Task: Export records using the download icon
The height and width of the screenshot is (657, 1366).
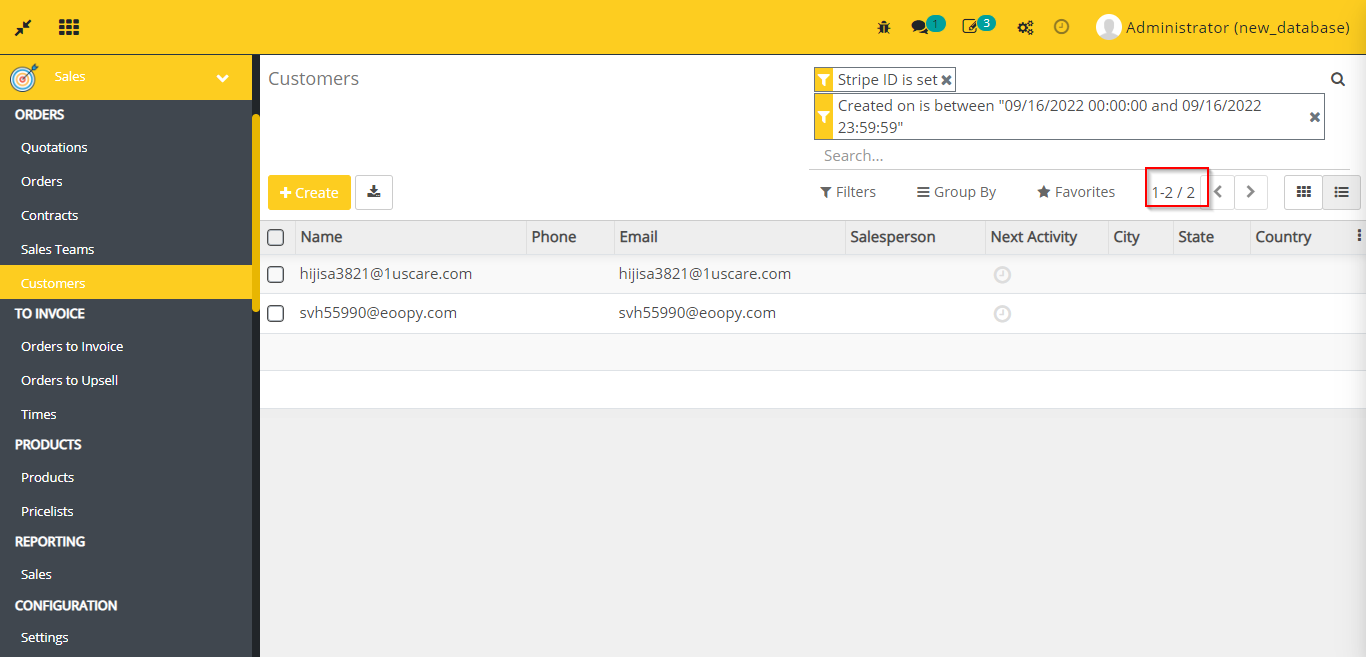Action: tap(373, 192)
